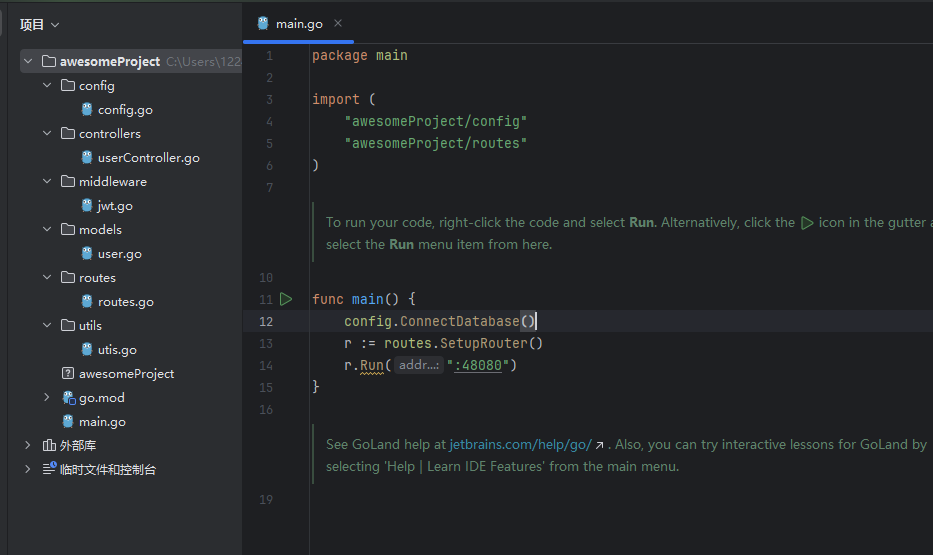Image resolution: width=933 pixels, height=555 pixels.
Task: Expand the go.mod tree node
Action: (47, 398)
